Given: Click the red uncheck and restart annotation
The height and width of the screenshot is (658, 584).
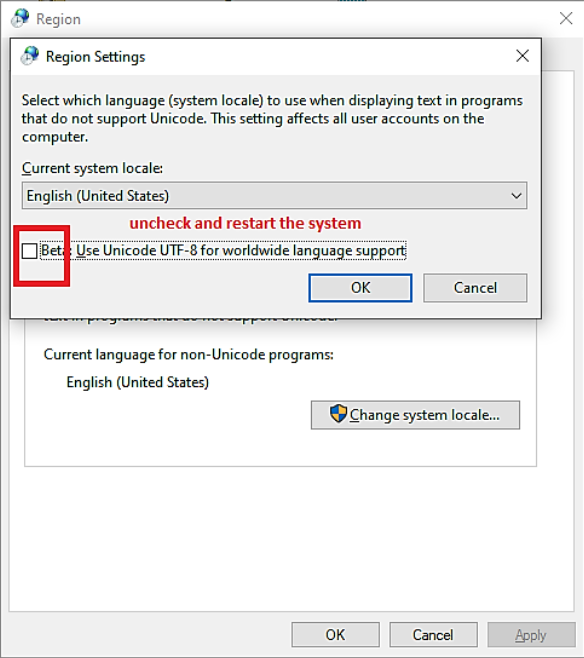Looking at the screenshot, I should pyautogui.click(x=245, y=223).
